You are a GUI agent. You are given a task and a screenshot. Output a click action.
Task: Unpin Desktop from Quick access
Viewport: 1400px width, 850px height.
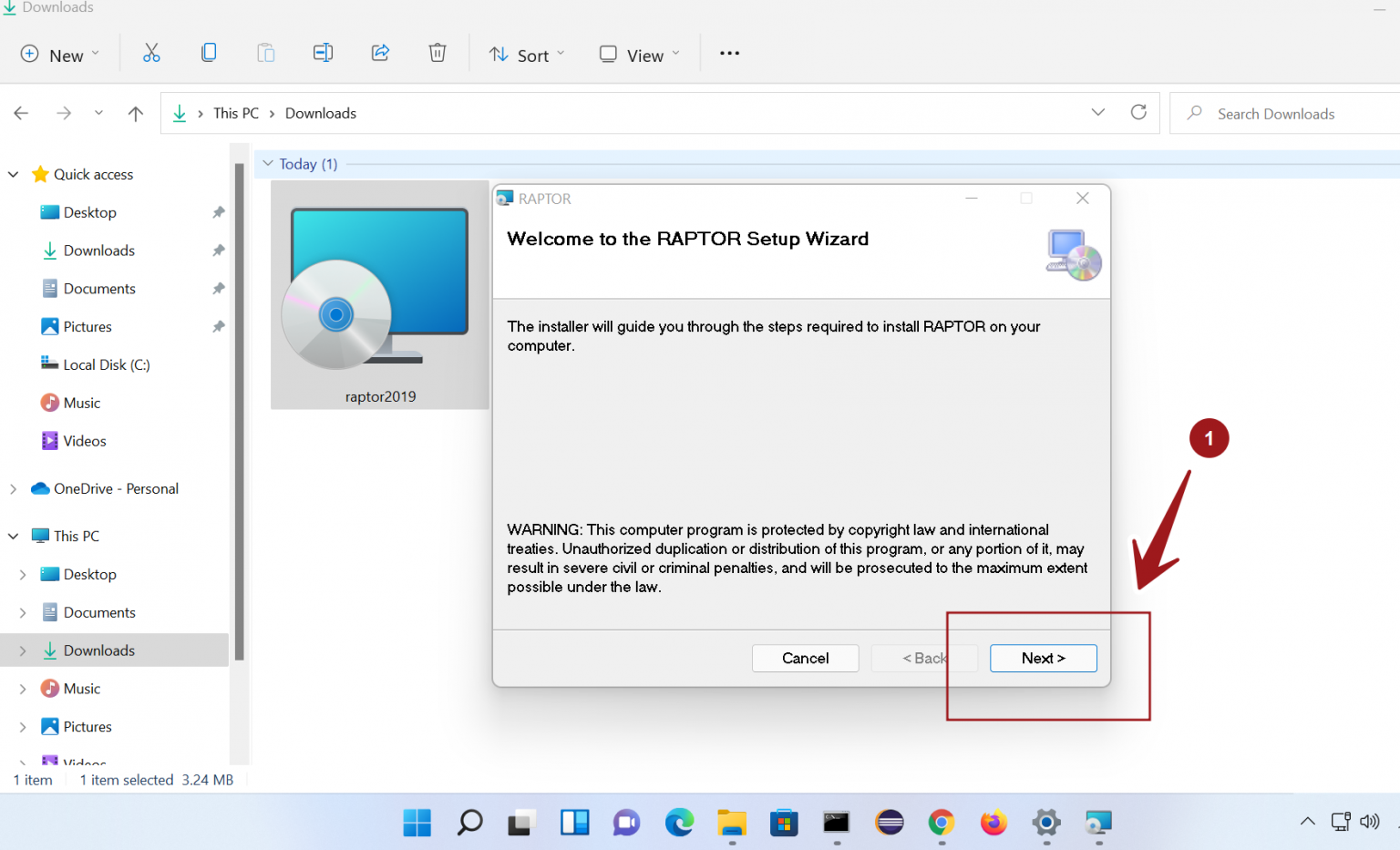coord(219,211)
